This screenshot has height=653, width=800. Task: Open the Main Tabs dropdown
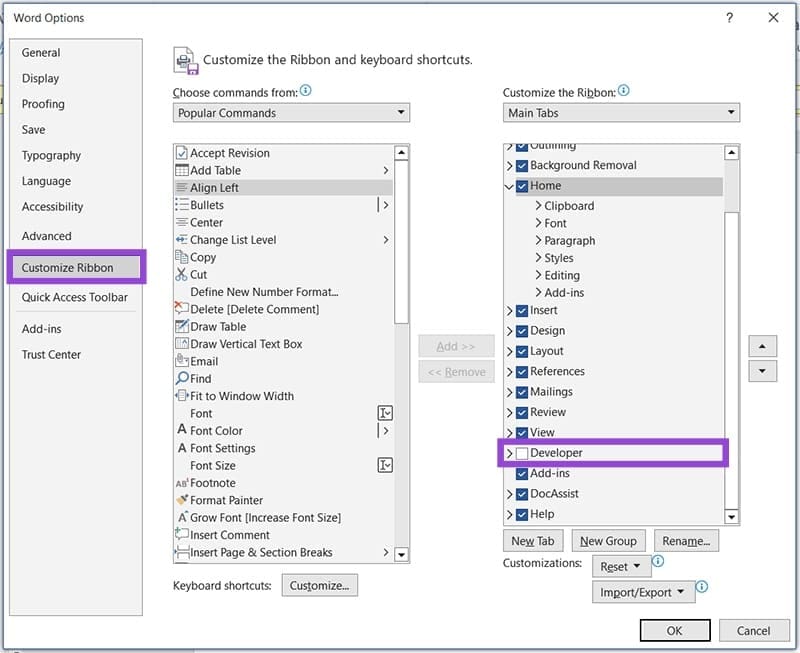pyautogui.click(x=731, y=112)
